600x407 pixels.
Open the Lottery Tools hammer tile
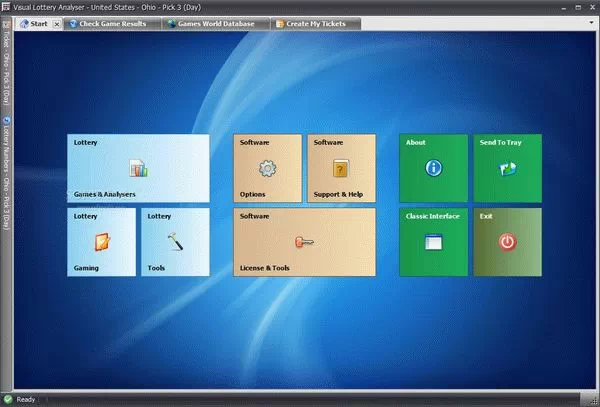coord(174,241)
